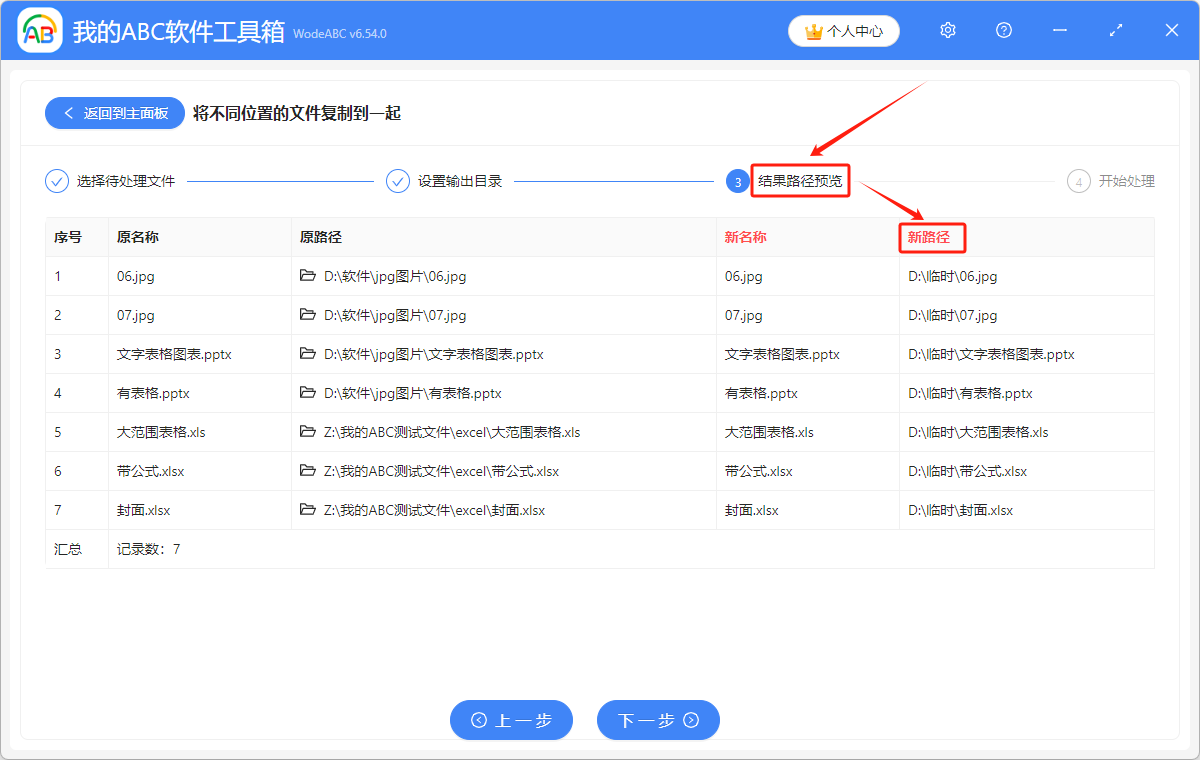Click the folder icon beside 带公式.xlsx path
The width and height of the screenshot is (1200, 760).
click(x=308, y=471)
